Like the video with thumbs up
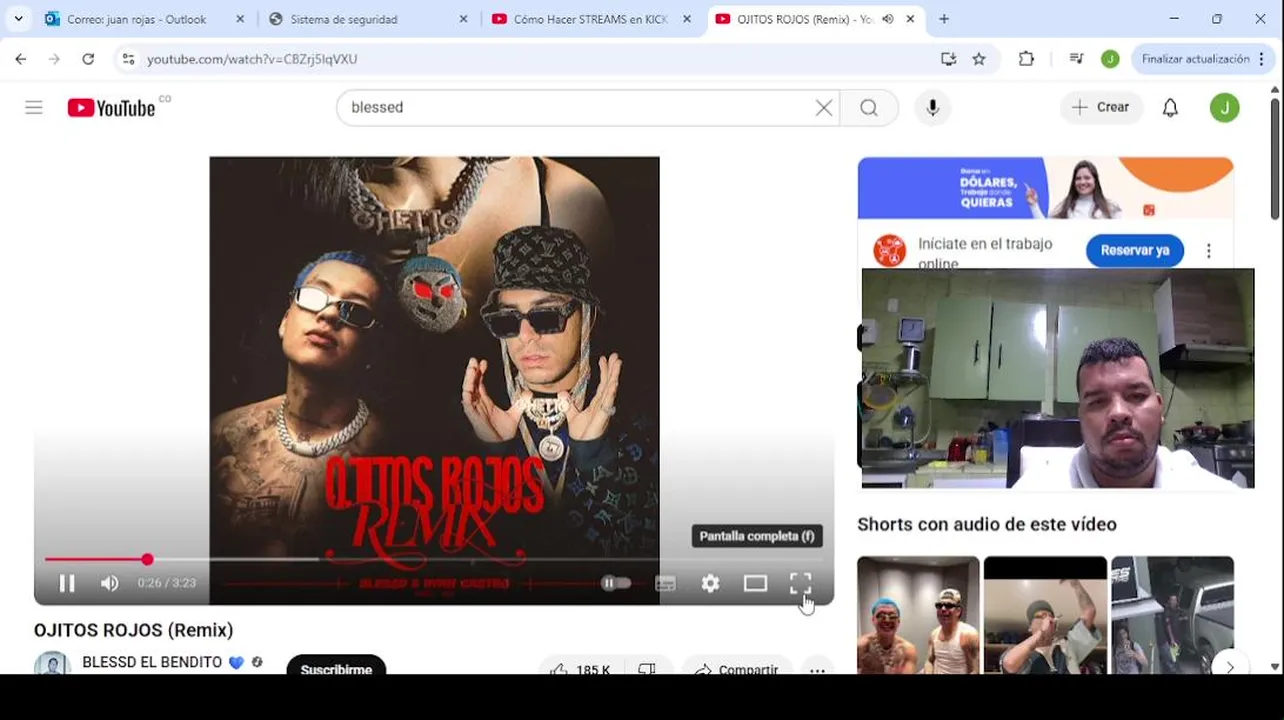1284x720 pixels. [x=580, y=668]
